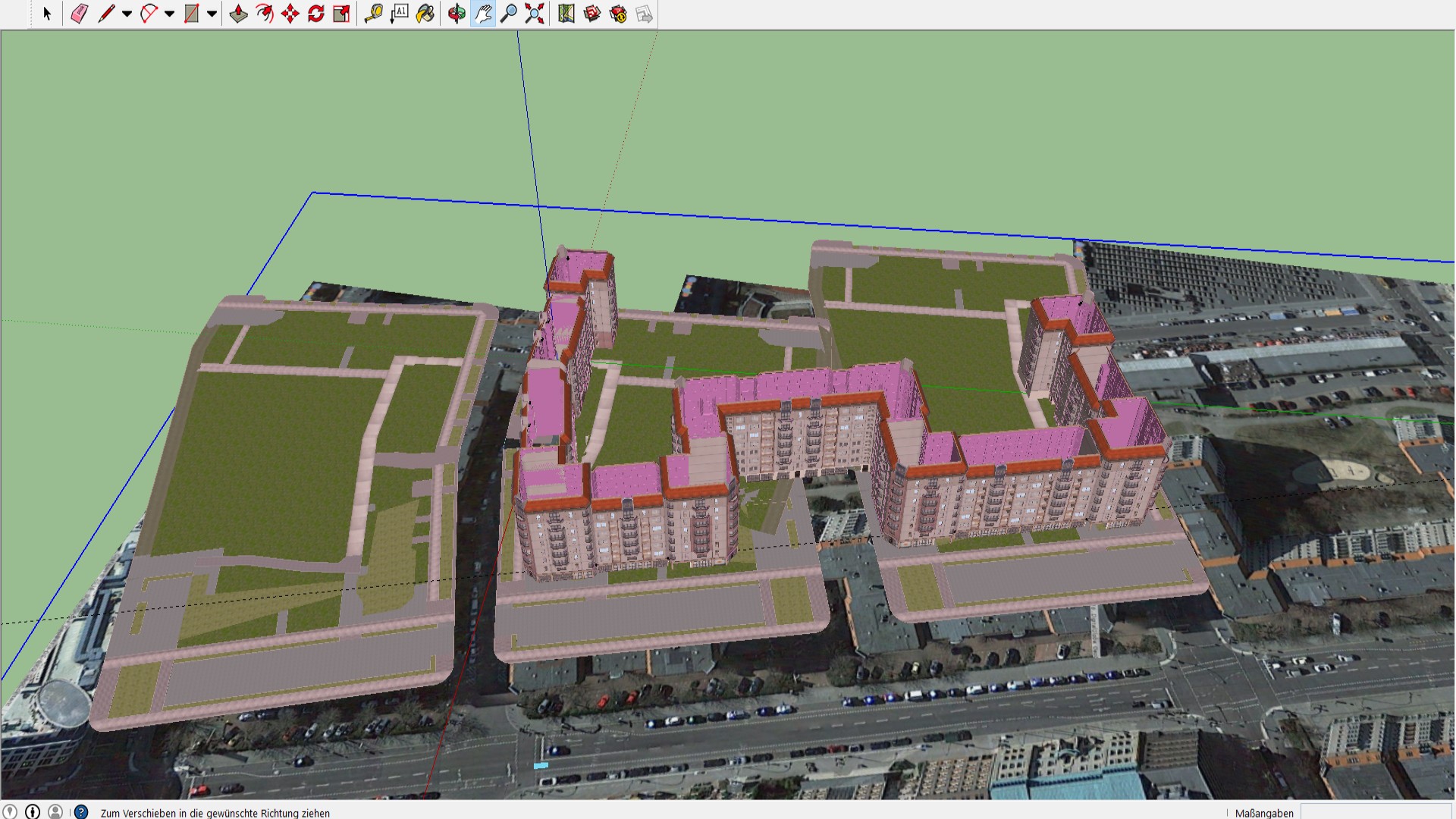Screen dimensions: 1456x819
Task: Choose the Move tool with red arrows
Action: (x=290, y=14)
